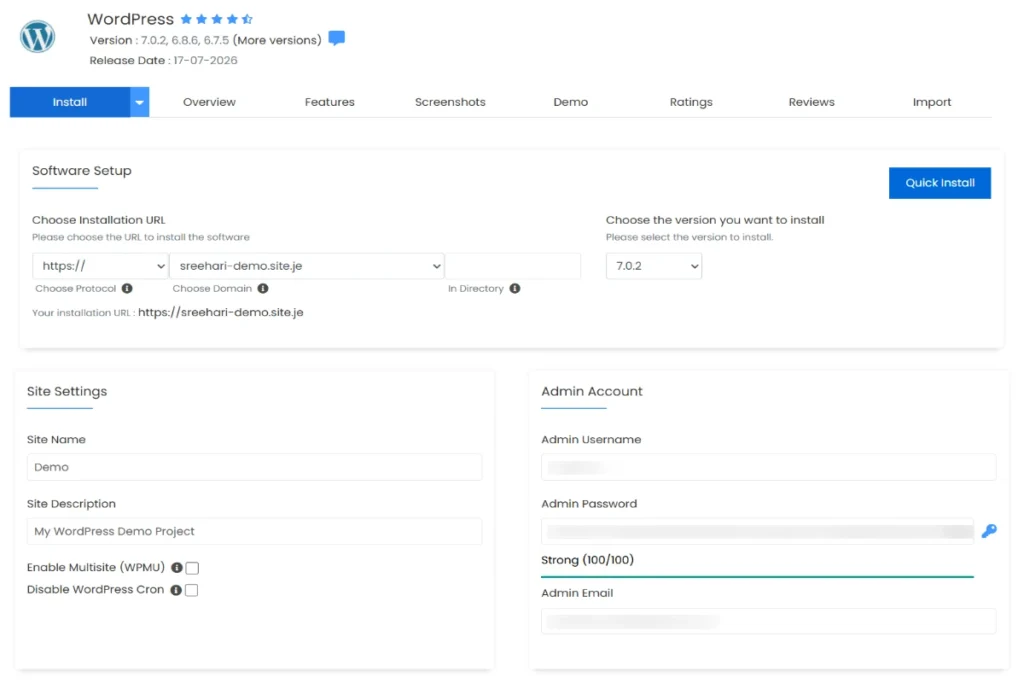Viewport: 1024px width, 683px height.
Task: Click the Admin Password field
Action: 758,531
